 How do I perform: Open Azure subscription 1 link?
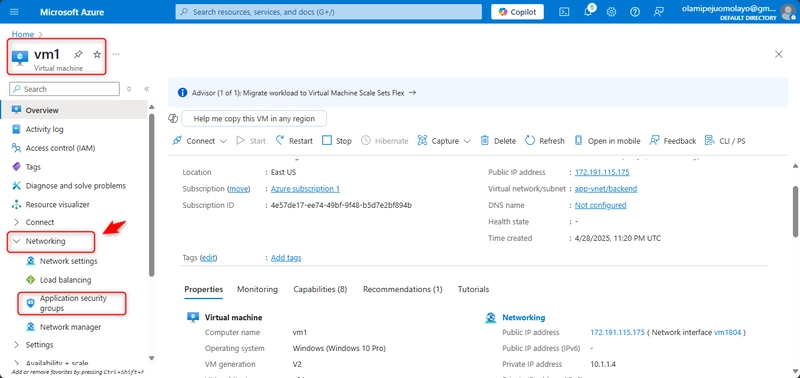click(x=305, y=189)
